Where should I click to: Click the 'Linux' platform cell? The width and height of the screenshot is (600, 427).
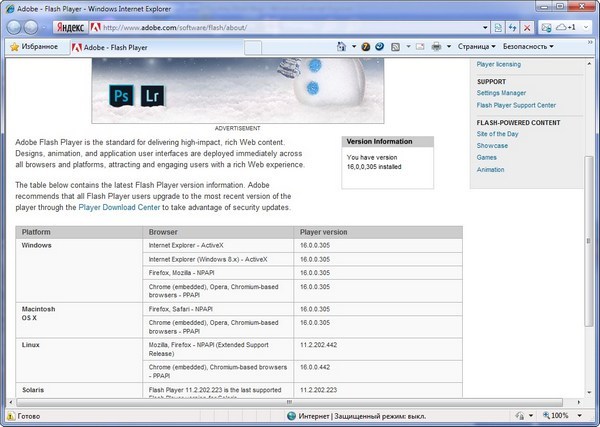coord(79,360)
